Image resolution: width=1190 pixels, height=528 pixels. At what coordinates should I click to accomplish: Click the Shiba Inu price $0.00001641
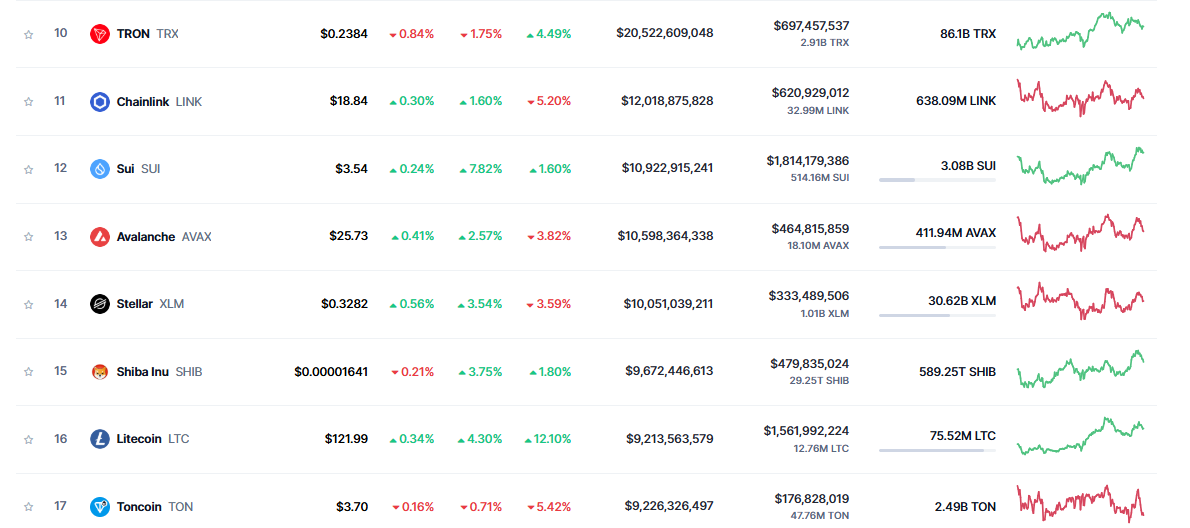pyautogui.click(x=332, y=372)
